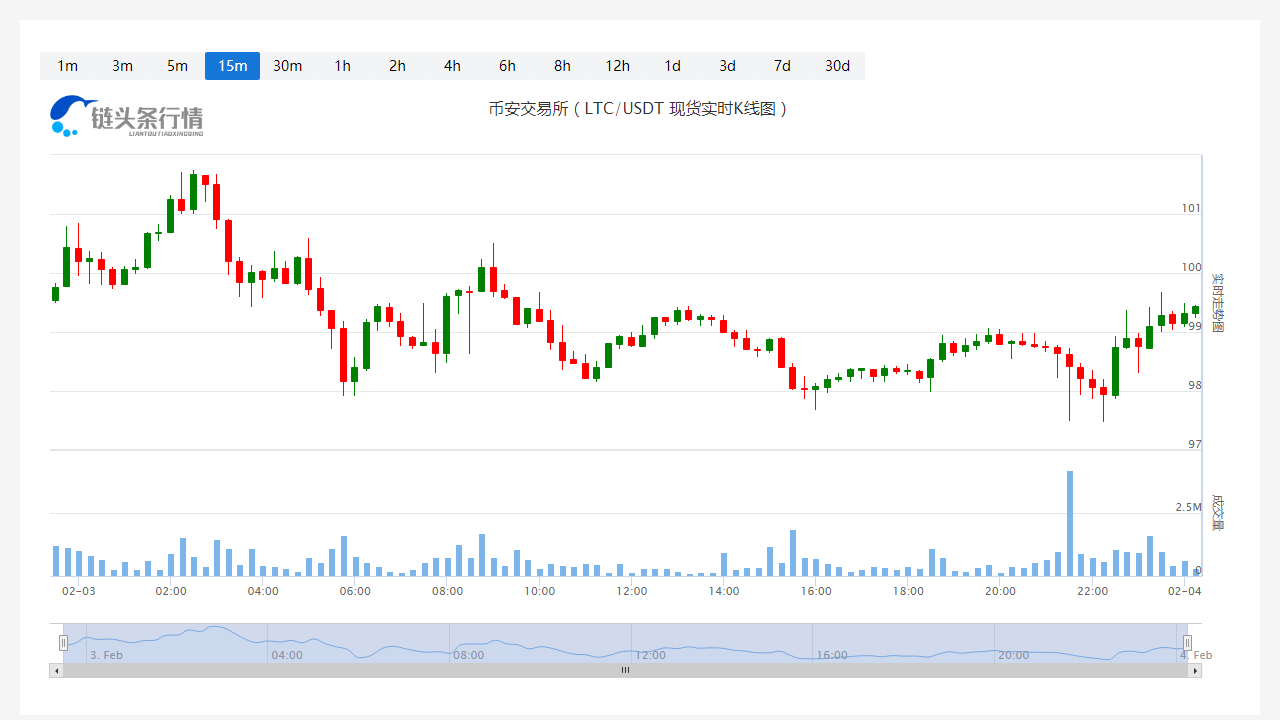
Task: Choose the 7d interval
Action: [782, 66]
